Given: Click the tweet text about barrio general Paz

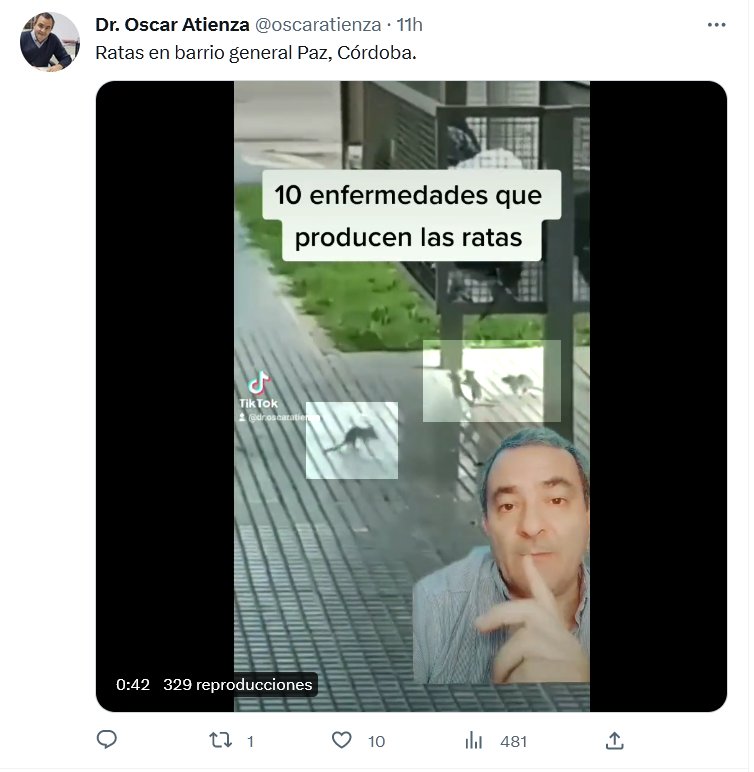Looking at the screenshot, I should (x=257, y=53).
